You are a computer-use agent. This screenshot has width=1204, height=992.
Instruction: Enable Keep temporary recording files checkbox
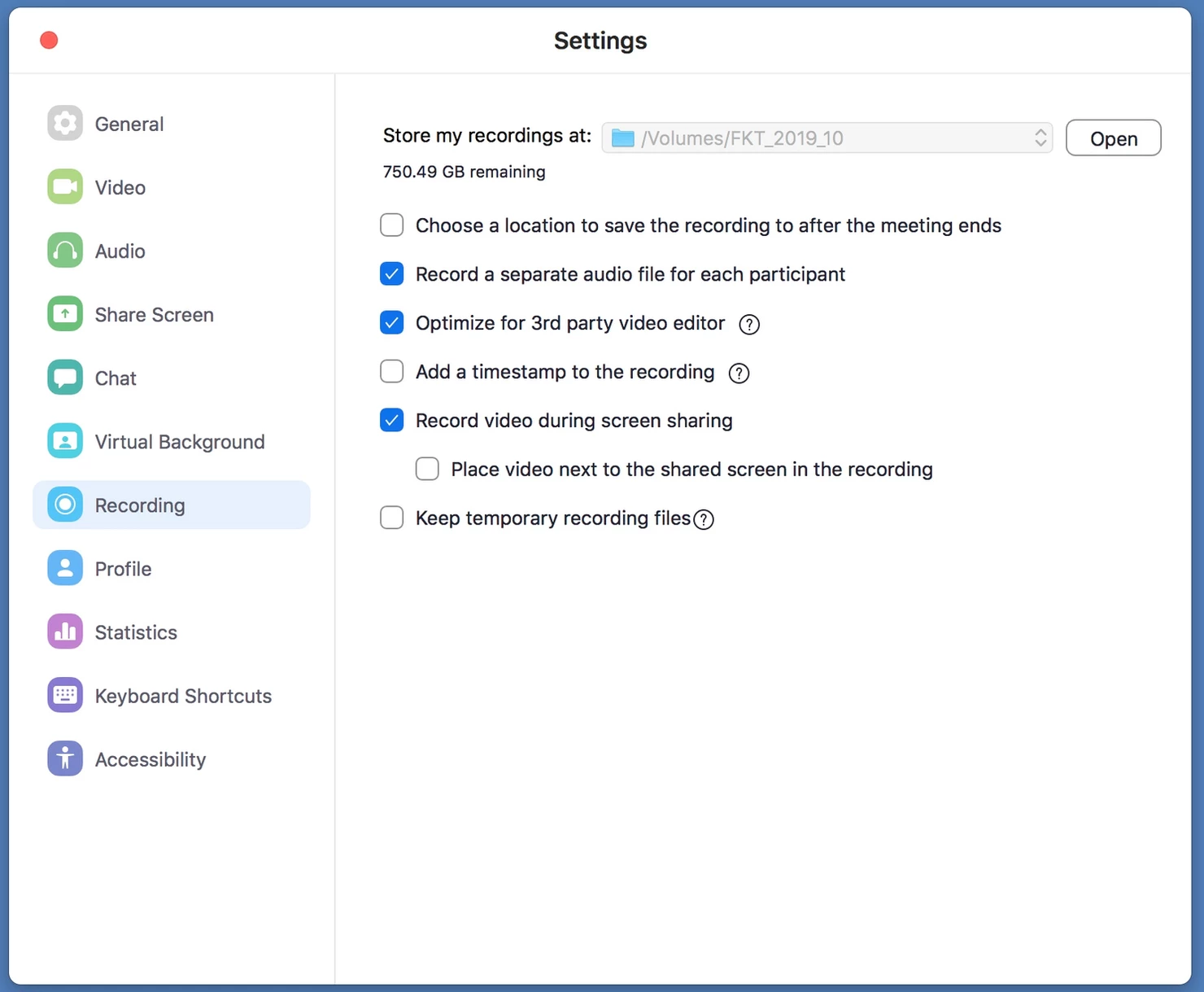click(x=392, y=518)
